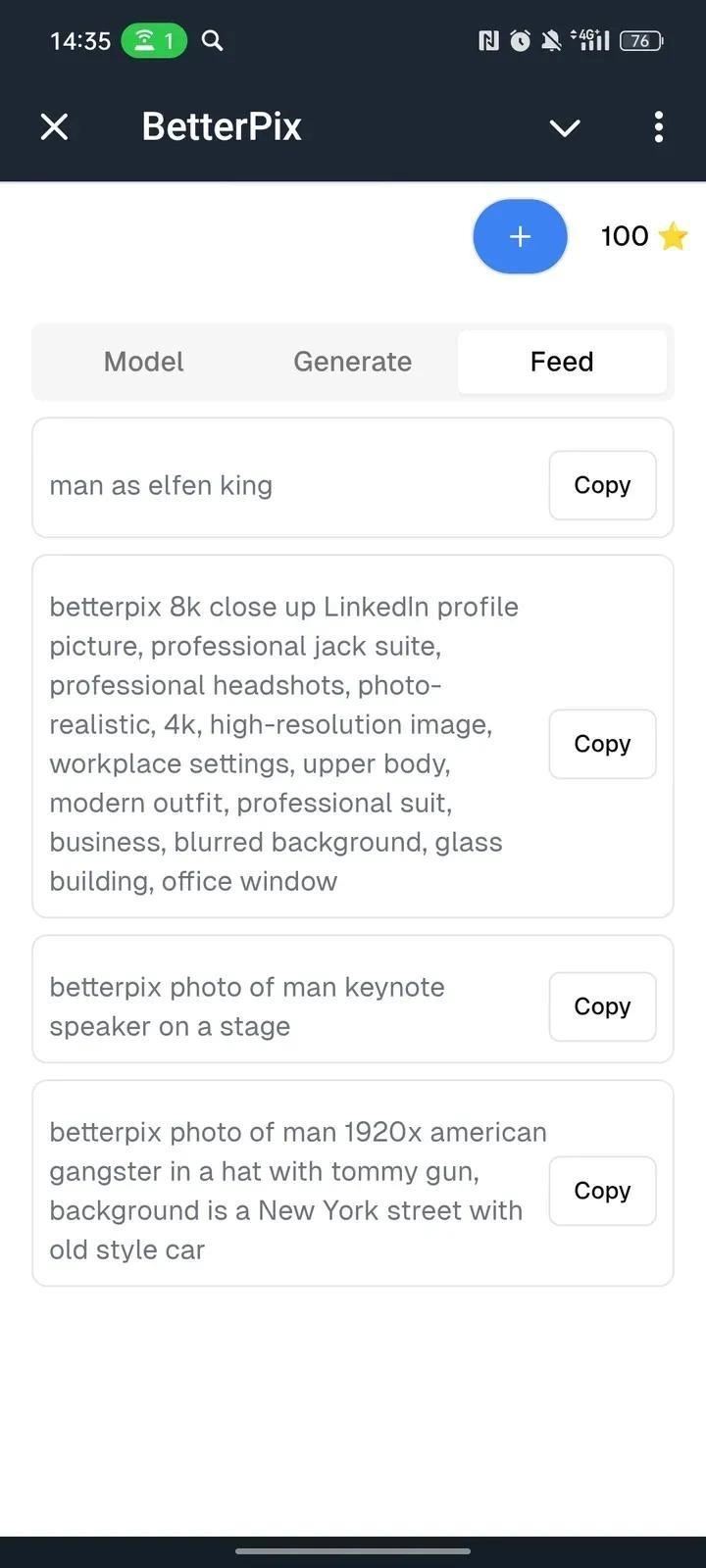
Task: Tap the alarm clock status icon
Action: (x=520, y=41)
